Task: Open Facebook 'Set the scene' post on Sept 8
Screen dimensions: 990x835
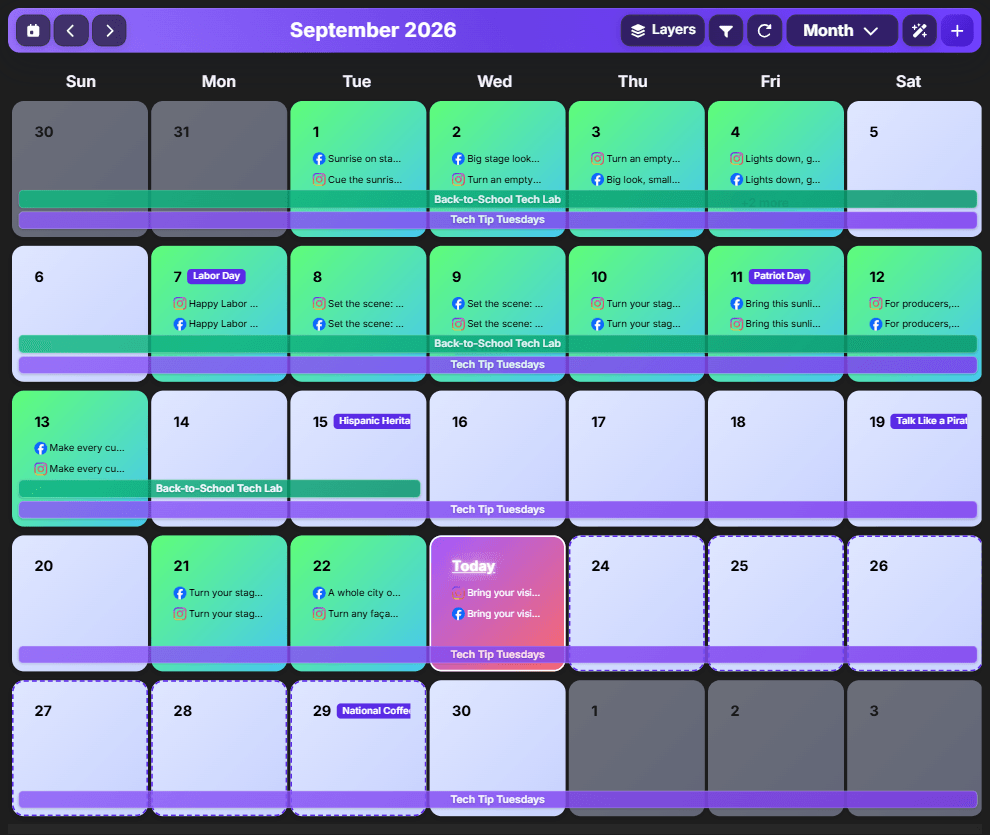Action: click(x=357, y=324)
